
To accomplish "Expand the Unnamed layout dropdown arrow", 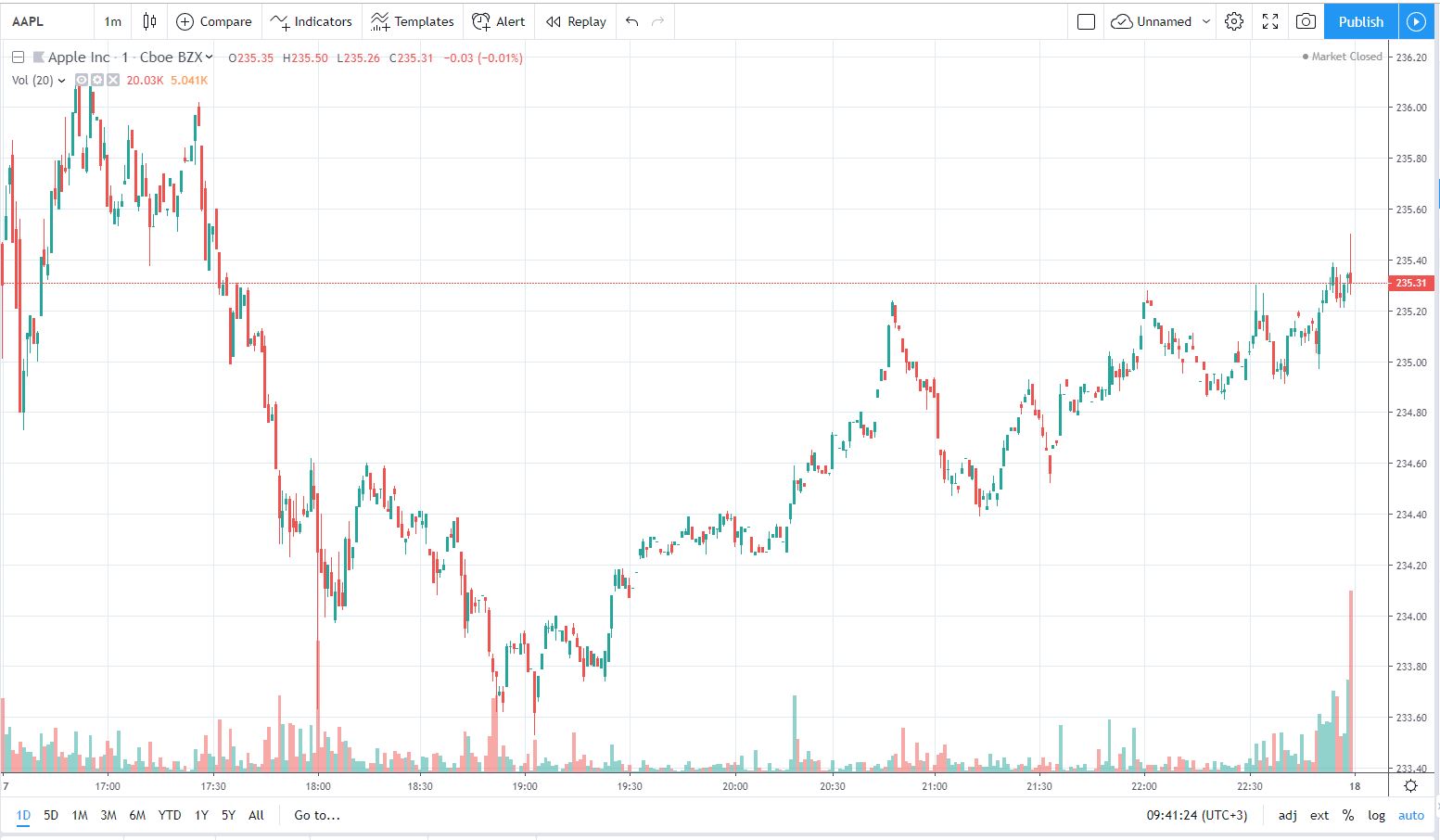I will (1205, 21).
